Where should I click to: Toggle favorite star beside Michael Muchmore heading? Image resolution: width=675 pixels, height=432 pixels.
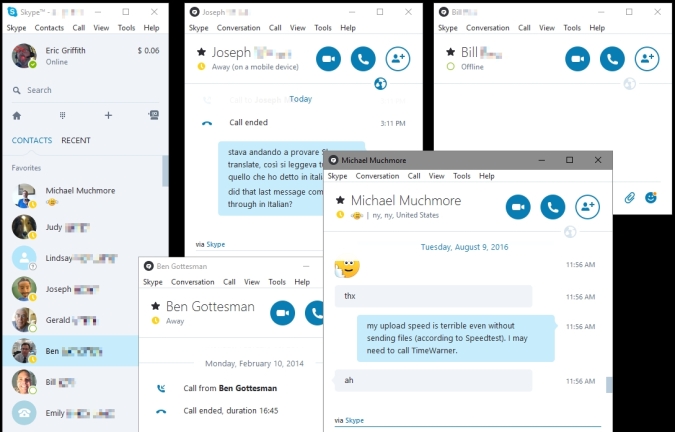point(340,200)
